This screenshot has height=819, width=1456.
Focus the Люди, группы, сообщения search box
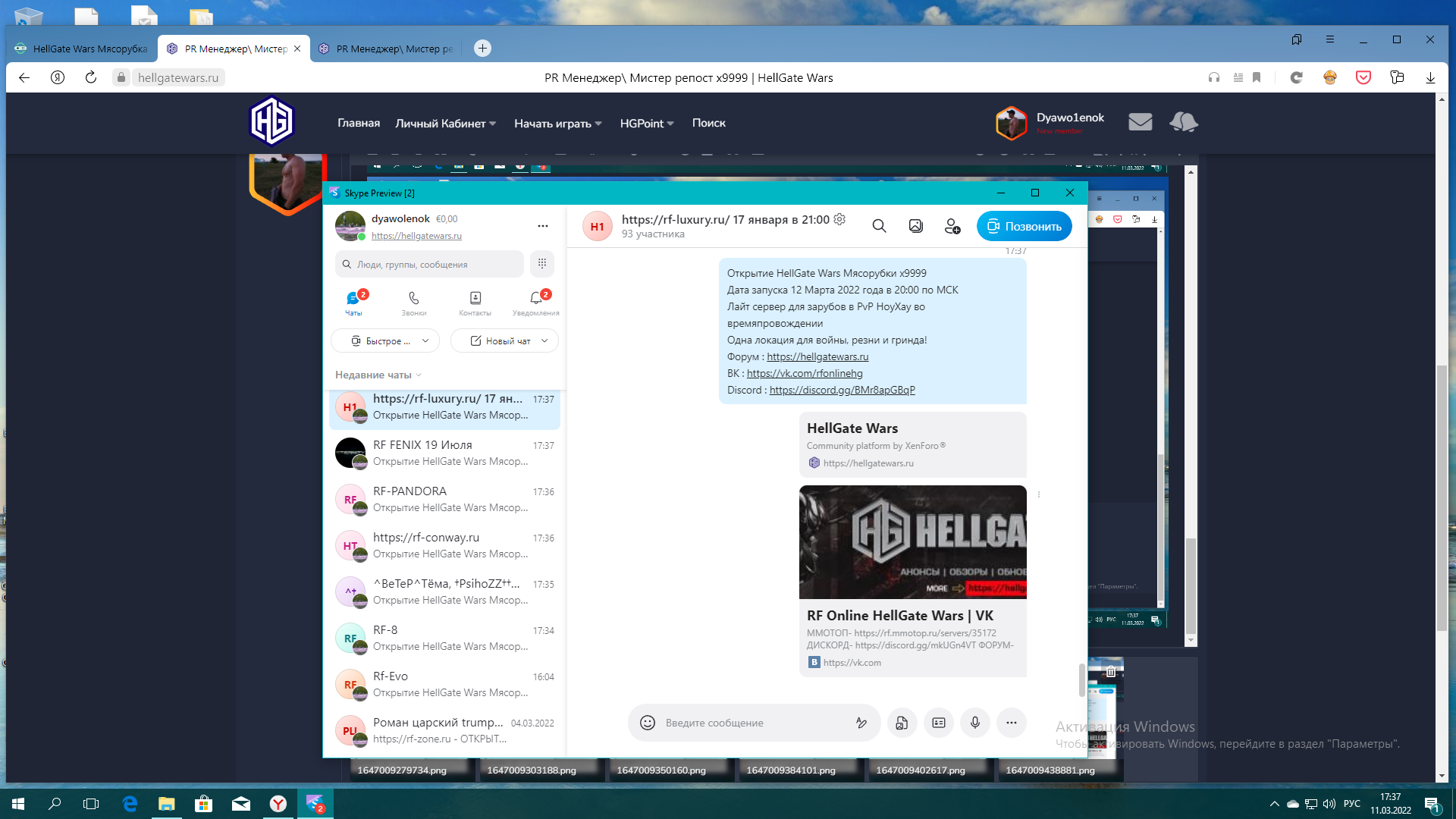click(x=429, y=264)
